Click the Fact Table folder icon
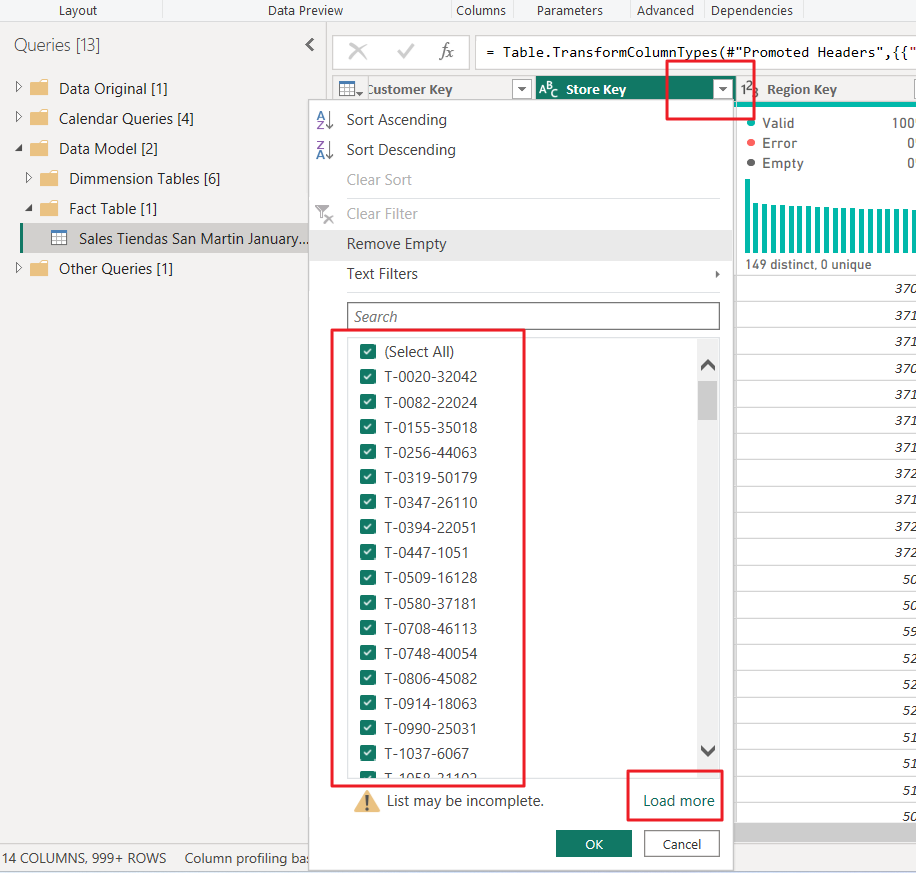 pyautogui.click(x=49, y=209)
